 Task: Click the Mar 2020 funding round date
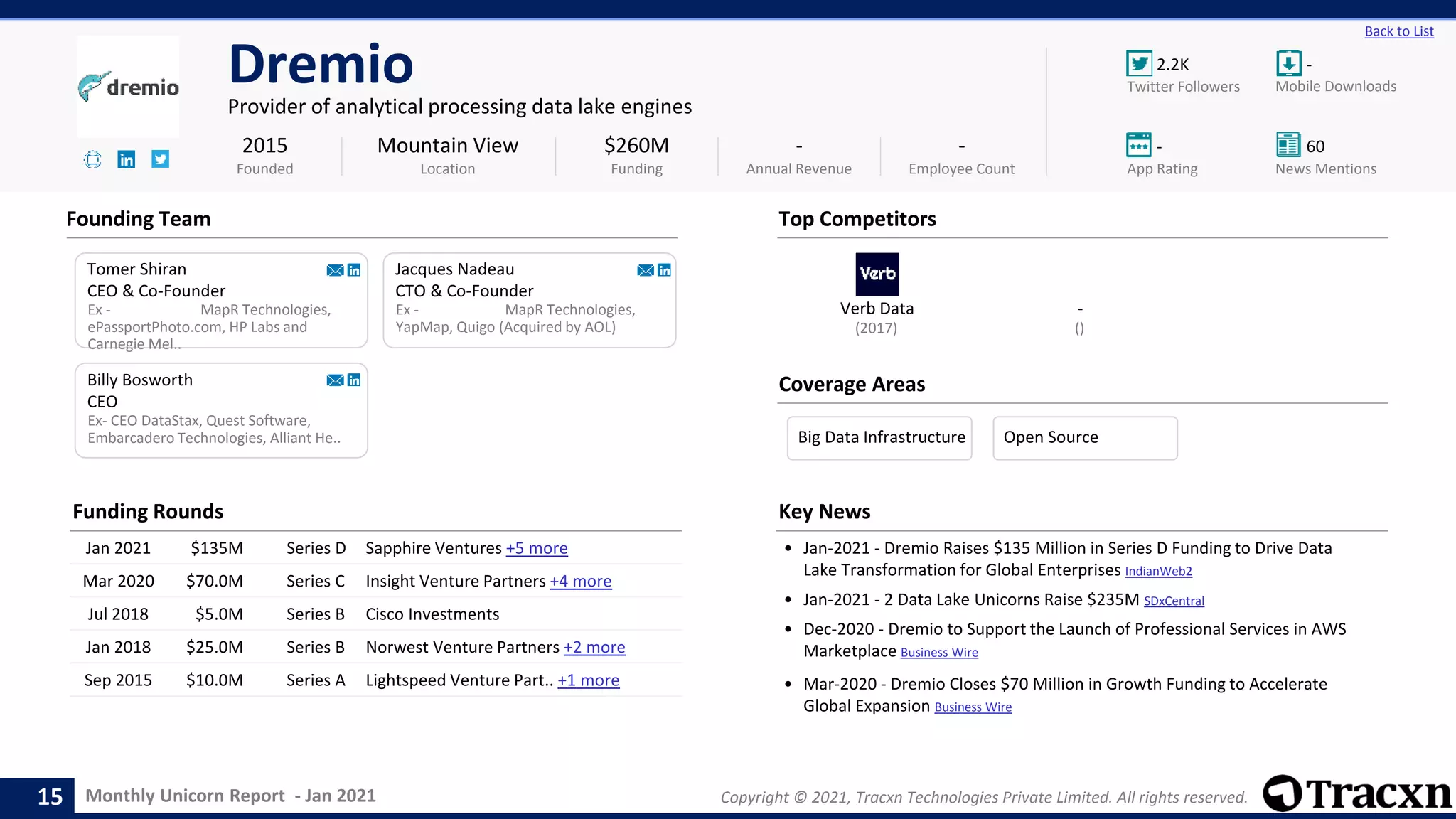[x=119, y=581]
